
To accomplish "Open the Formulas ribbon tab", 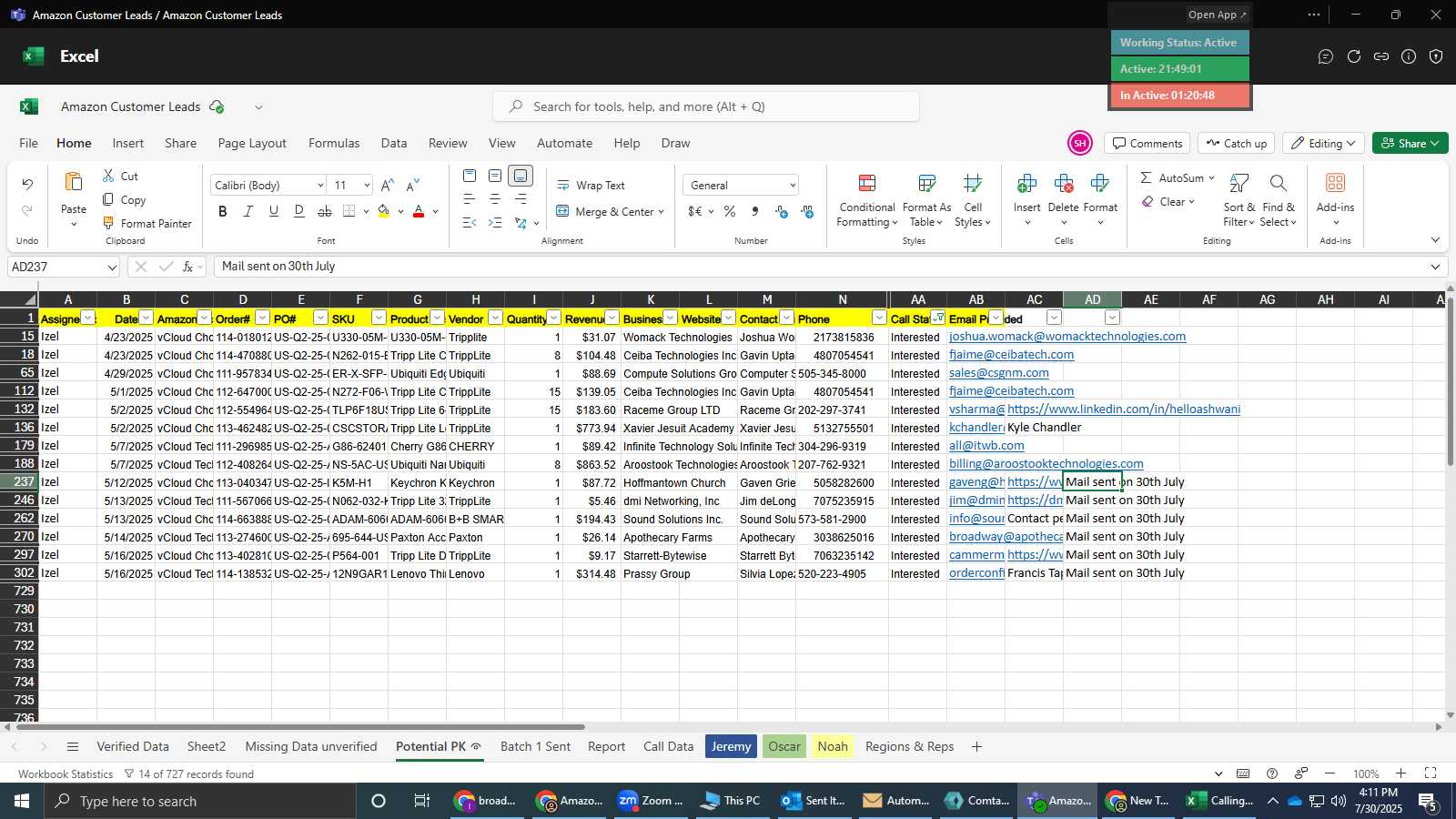I will coord(334,143).
